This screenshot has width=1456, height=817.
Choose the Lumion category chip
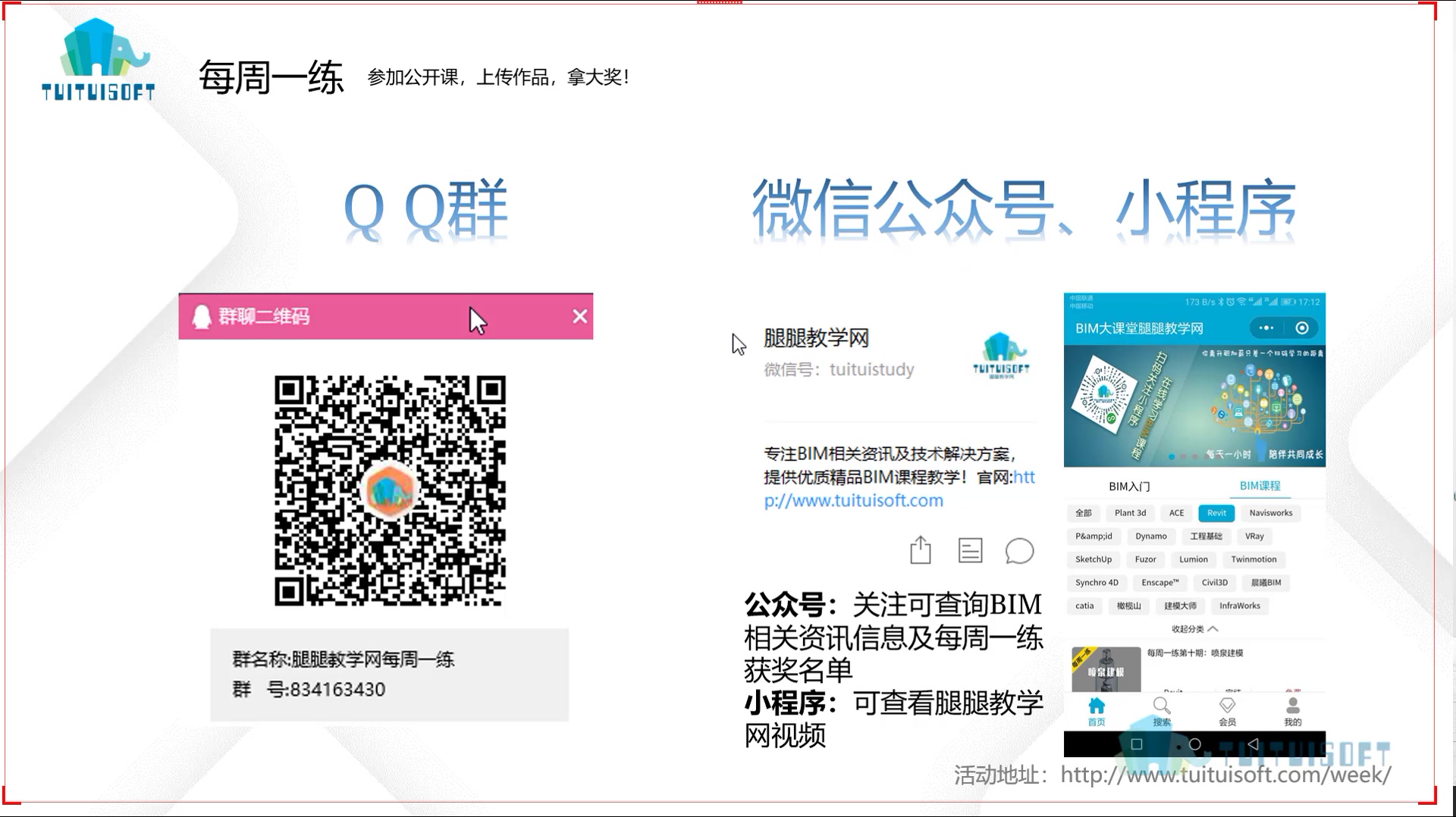pyautogui.click(x=1194, y=560)
